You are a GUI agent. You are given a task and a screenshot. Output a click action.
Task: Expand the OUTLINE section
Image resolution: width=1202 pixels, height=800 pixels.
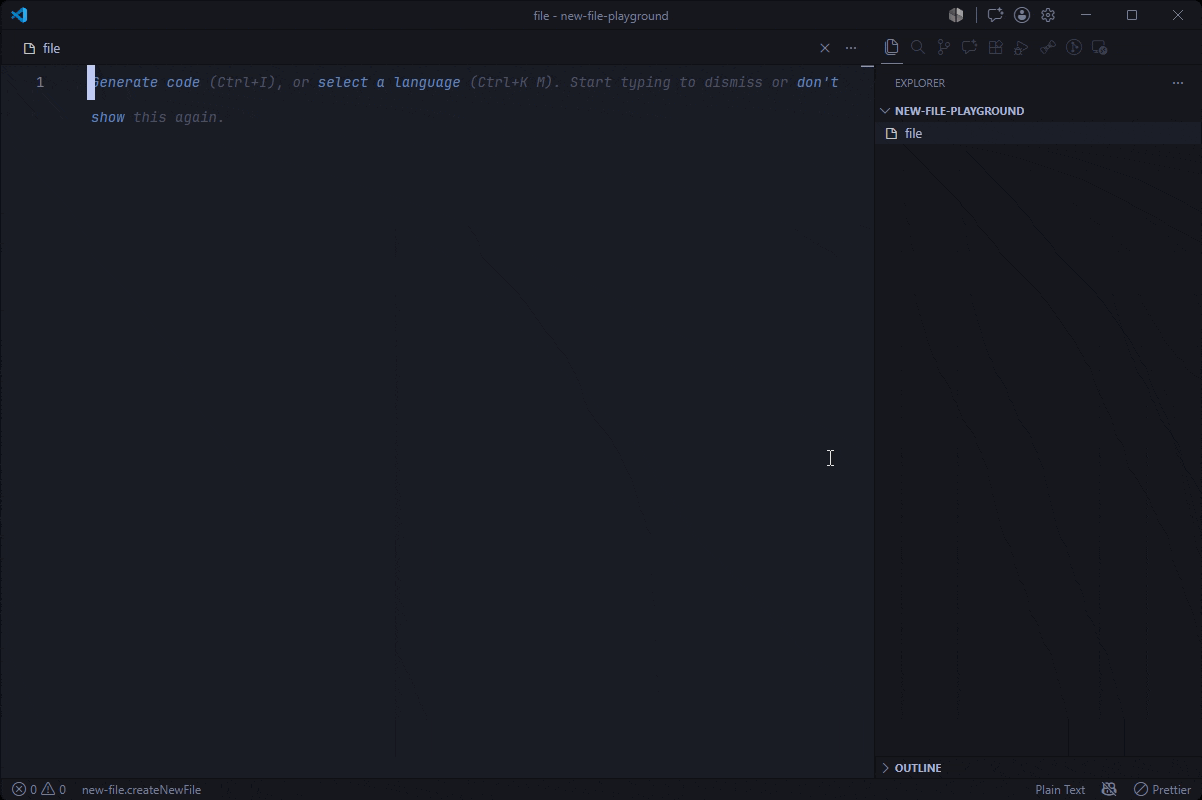[x=918, y=768]
